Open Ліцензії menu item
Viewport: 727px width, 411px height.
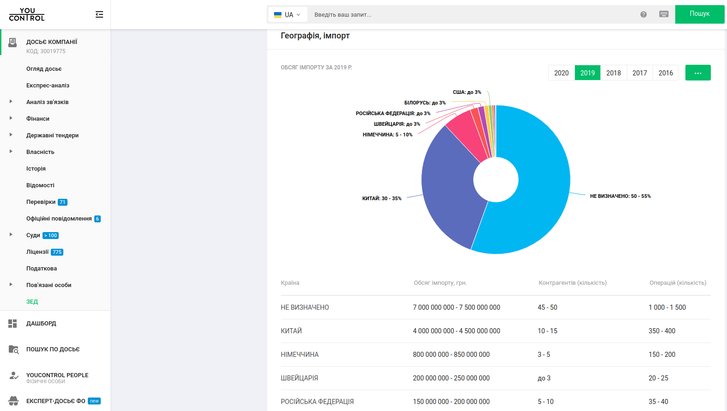38,252
